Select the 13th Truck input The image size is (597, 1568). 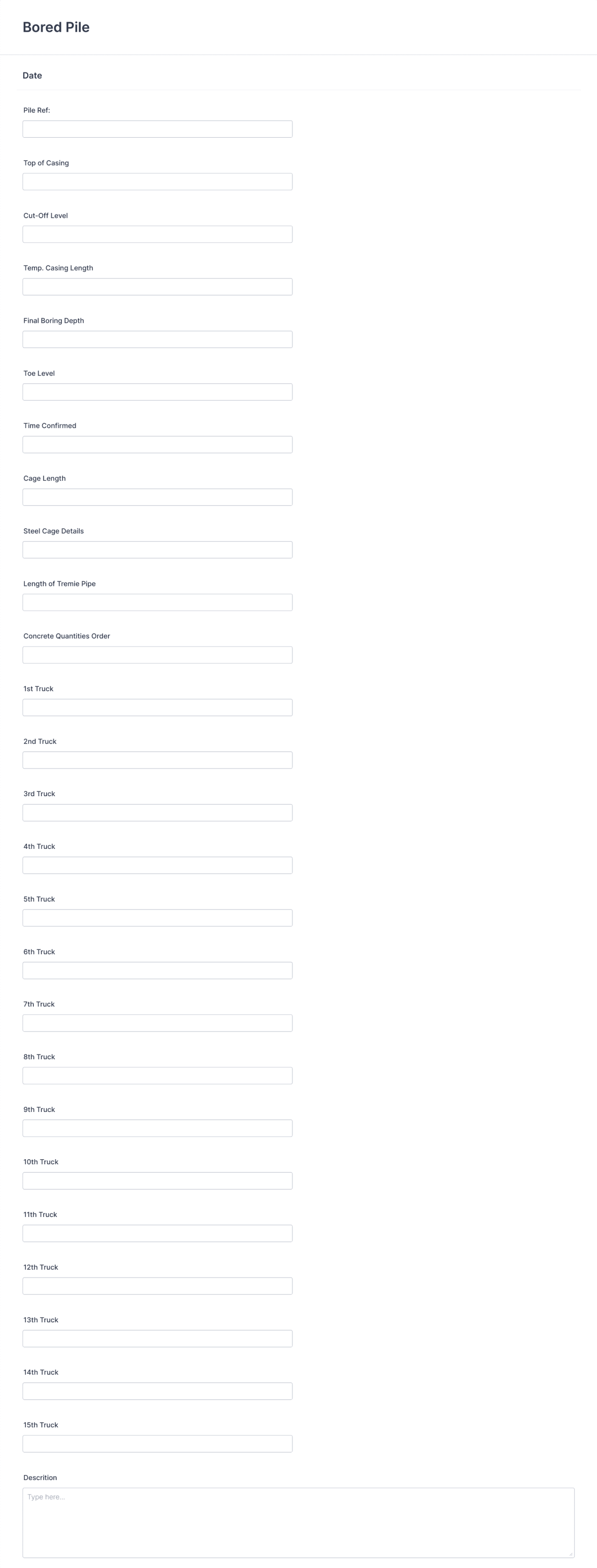[157, 1338]
